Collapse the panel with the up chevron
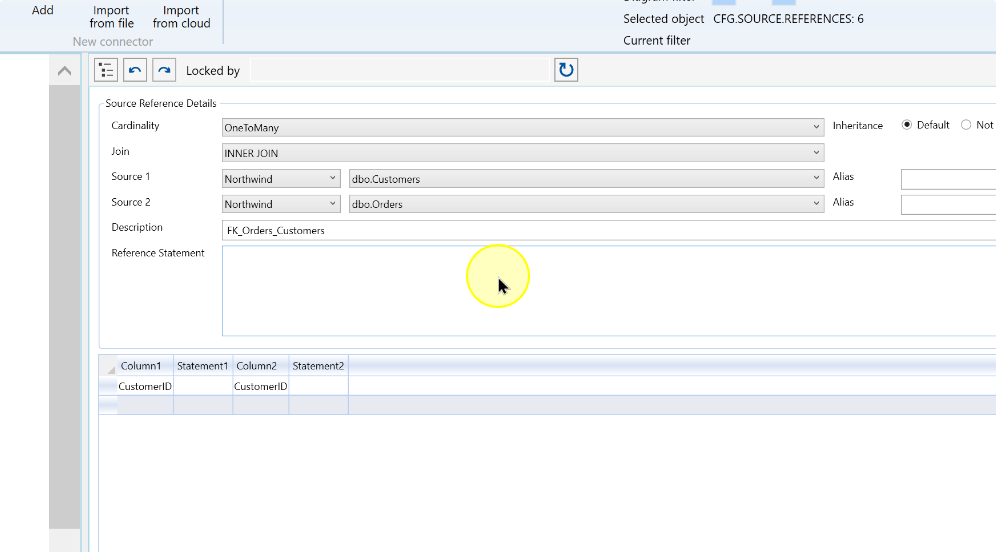Viewport: 996px width, 552px height. 64,71
